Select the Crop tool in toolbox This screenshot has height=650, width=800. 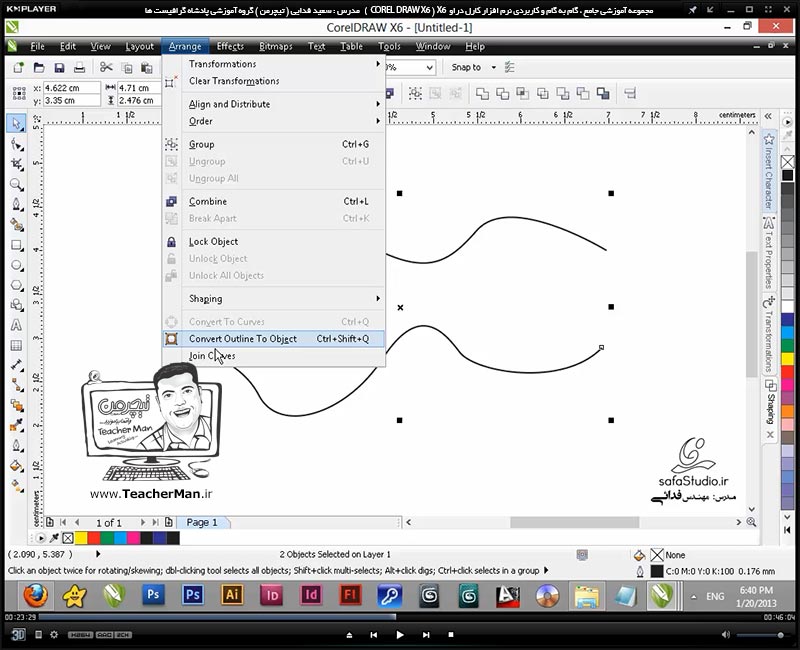pos(16,164)
